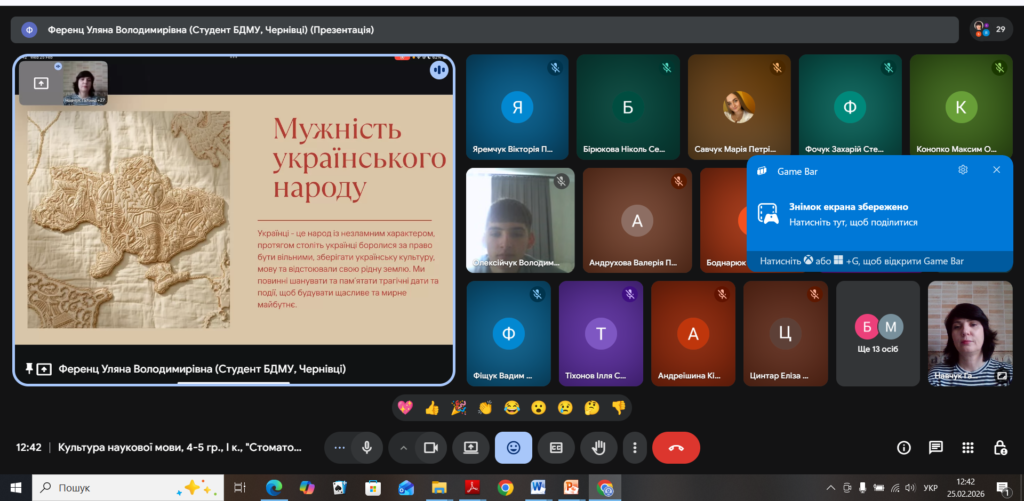Toggle the raise hand button
Viewport: 1024px width, 501px height.
(x=599, y=447)
